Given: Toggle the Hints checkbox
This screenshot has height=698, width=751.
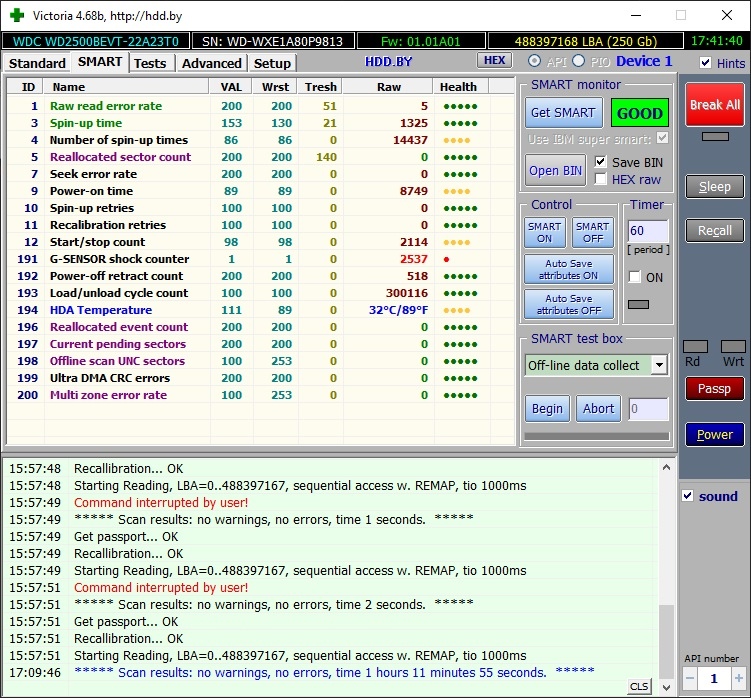Looking at the screenshot, I should pos(707,63).
